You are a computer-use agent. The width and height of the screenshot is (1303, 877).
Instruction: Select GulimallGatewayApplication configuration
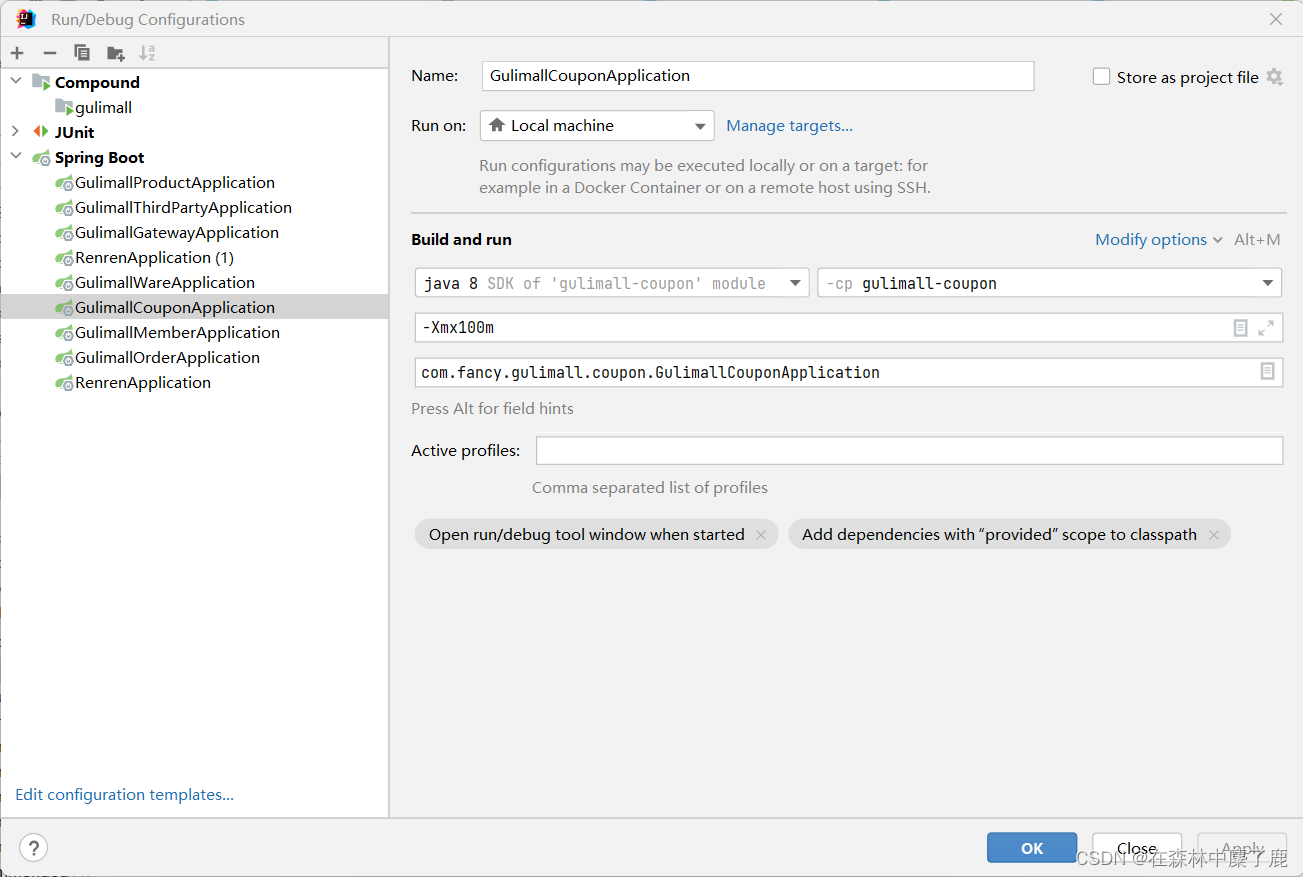point(176,233)
